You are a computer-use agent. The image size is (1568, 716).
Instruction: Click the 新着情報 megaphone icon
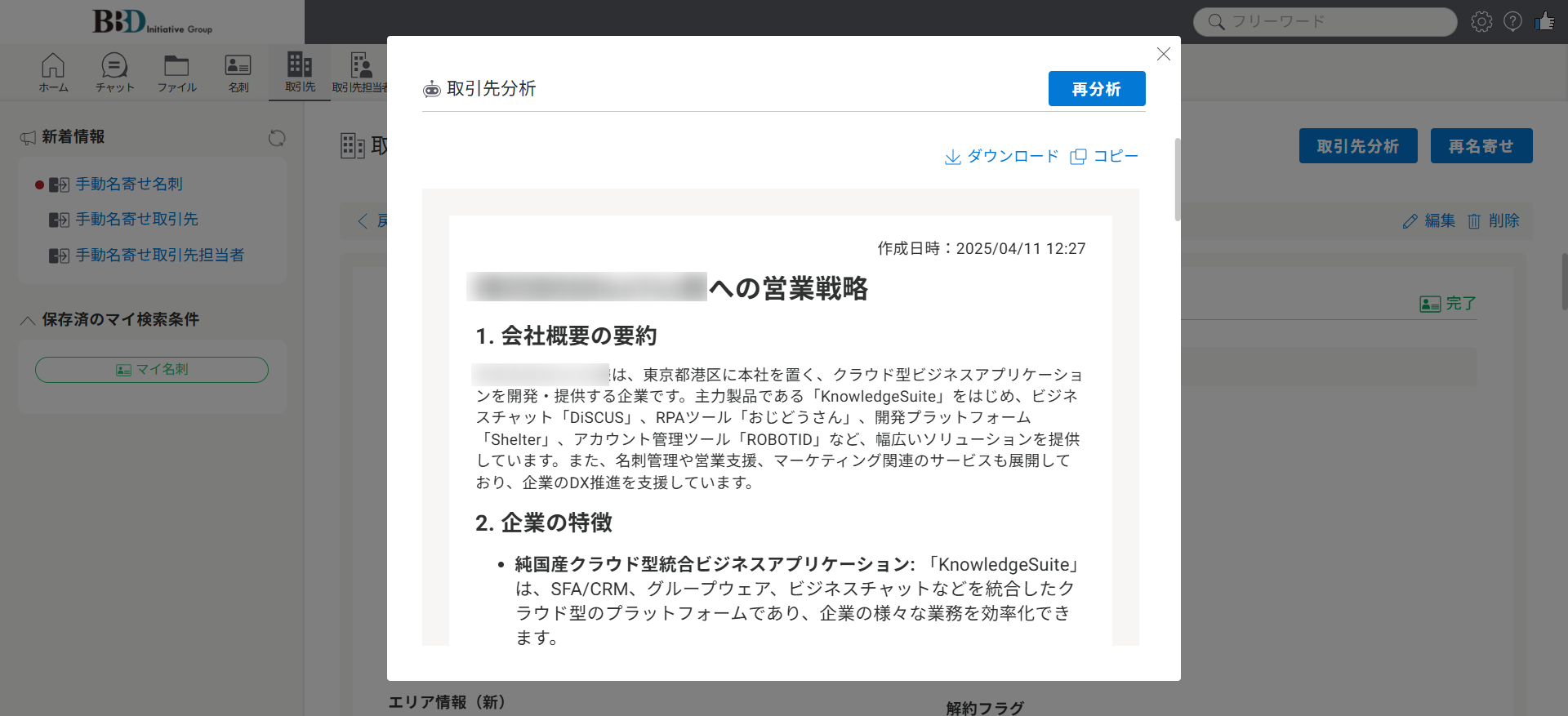click(x=28, y=138)
